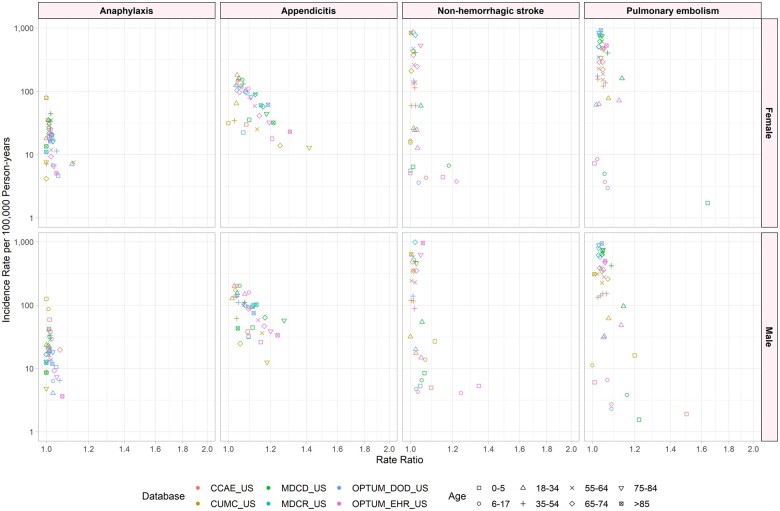Click the 'CUMC_US' legend text

[233, 504]
